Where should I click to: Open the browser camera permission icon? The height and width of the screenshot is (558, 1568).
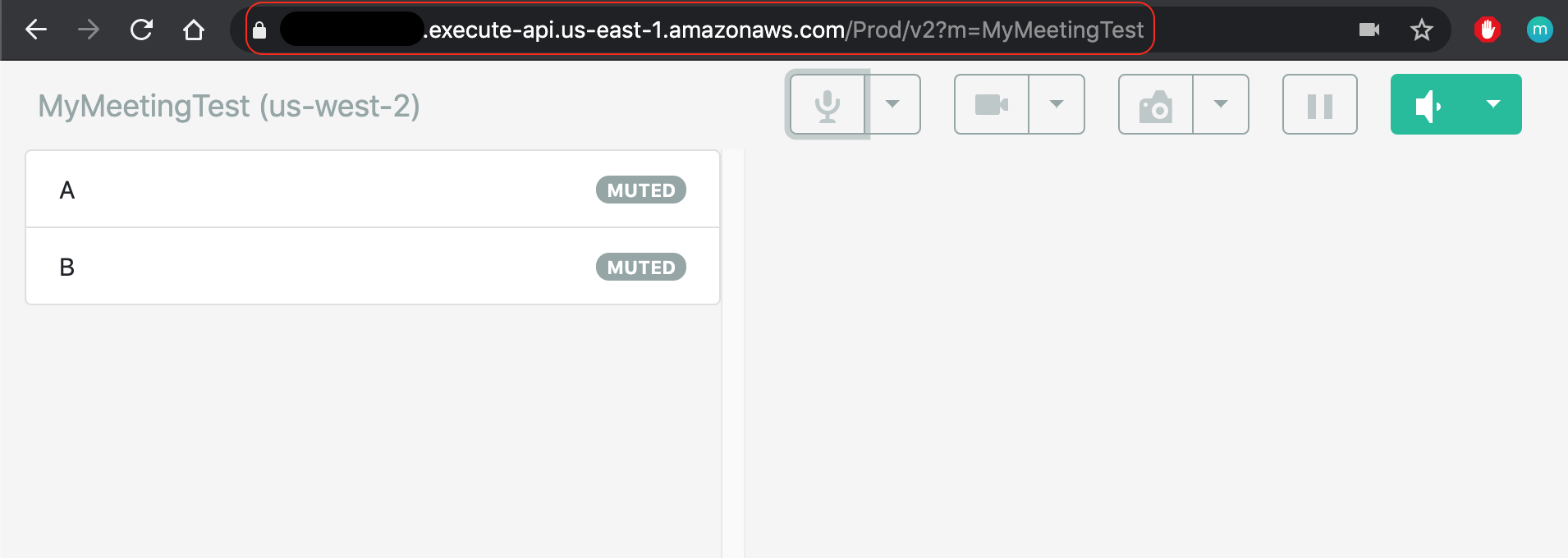point(1367,29)
